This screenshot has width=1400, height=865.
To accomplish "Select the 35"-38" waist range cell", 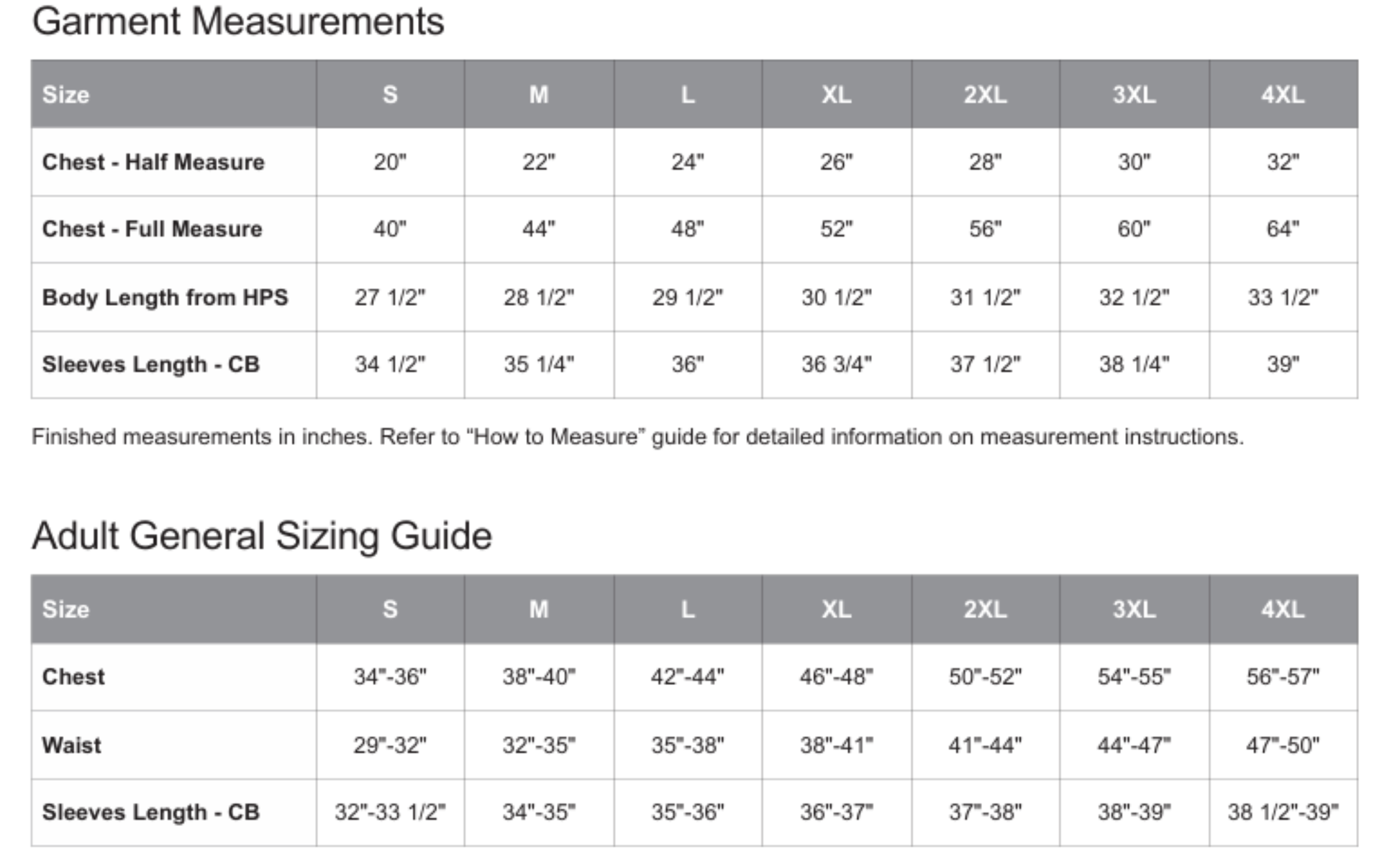I will [687, 745].
